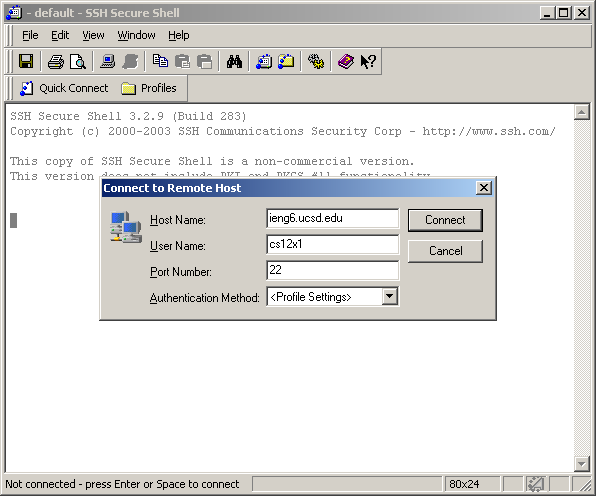This screenshot has width=596, height=496.
Task: Expand the Authentication Method dropdown
Action: 390,296
